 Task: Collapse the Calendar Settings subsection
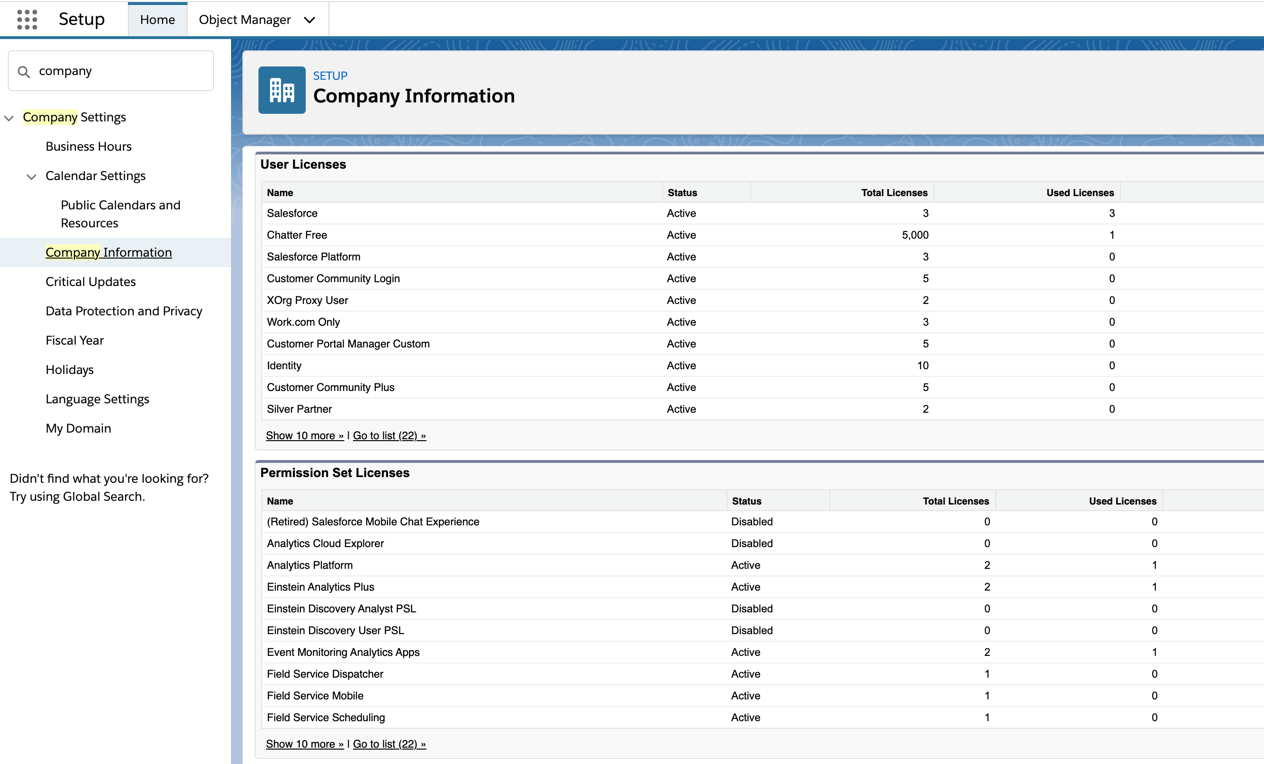coord(32,177)
